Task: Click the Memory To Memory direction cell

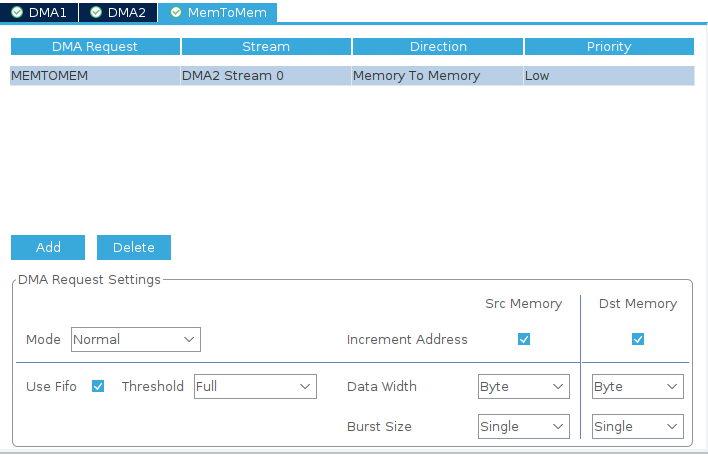Action: click(x=437, y=76)
